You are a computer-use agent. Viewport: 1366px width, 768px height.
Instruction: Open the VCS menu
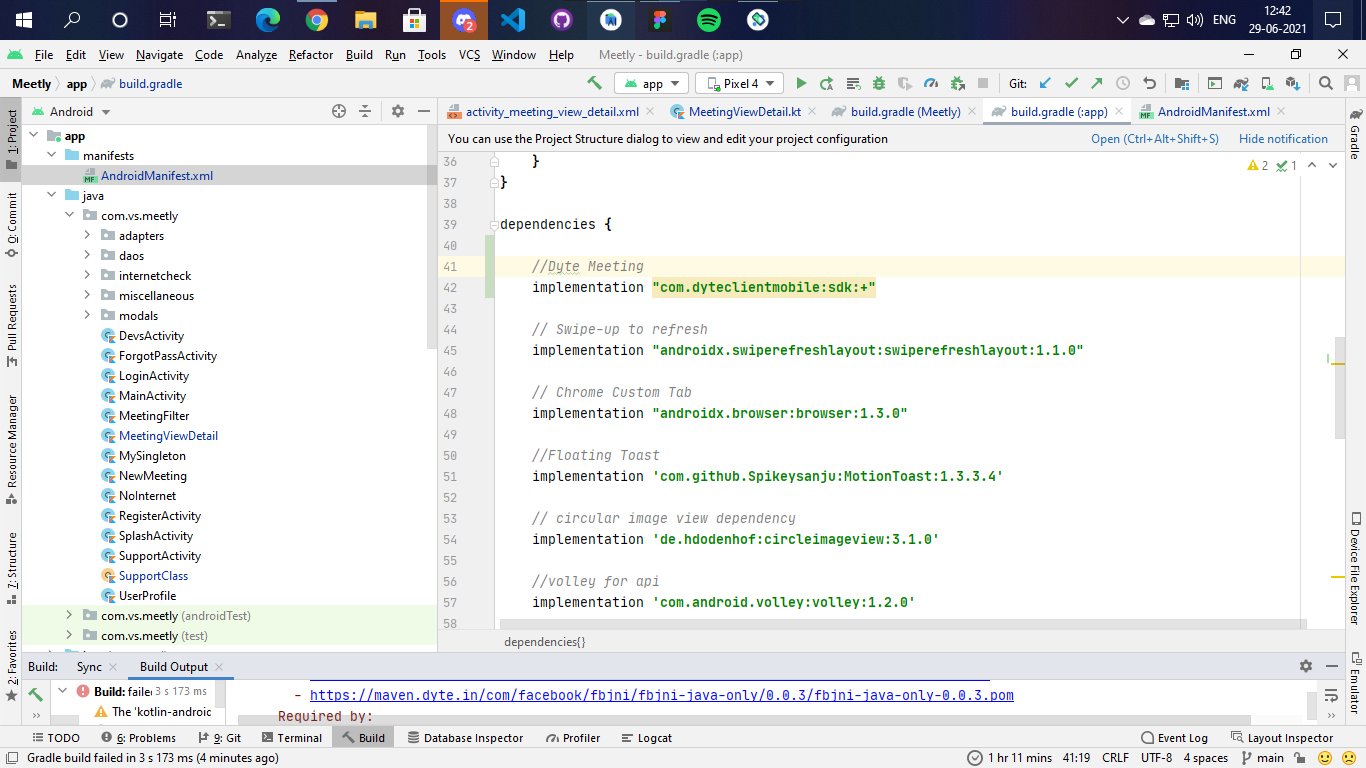click(470, 55)
